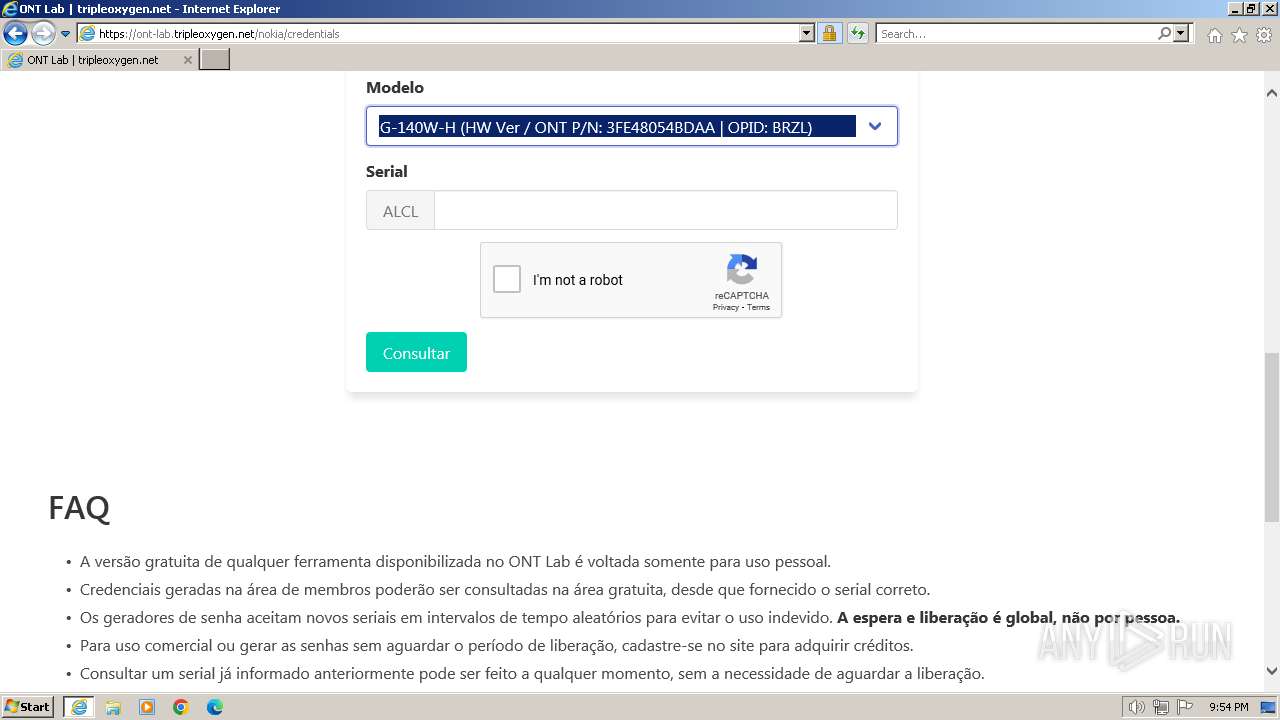Open the reCAPTCHA Terms link

[759, 307]
